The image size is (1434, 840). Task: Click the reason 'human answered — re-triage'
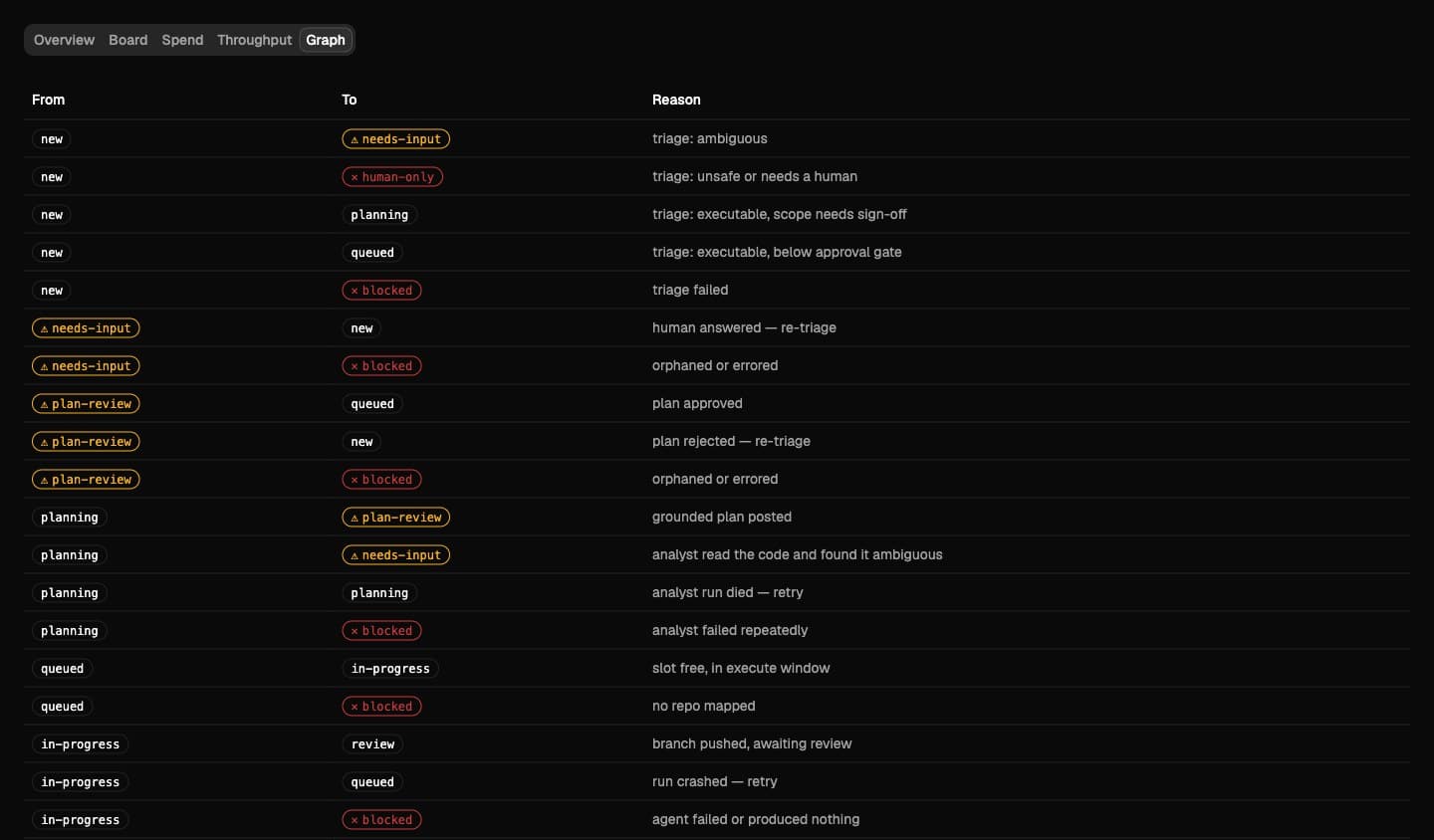tap(744, 328)
